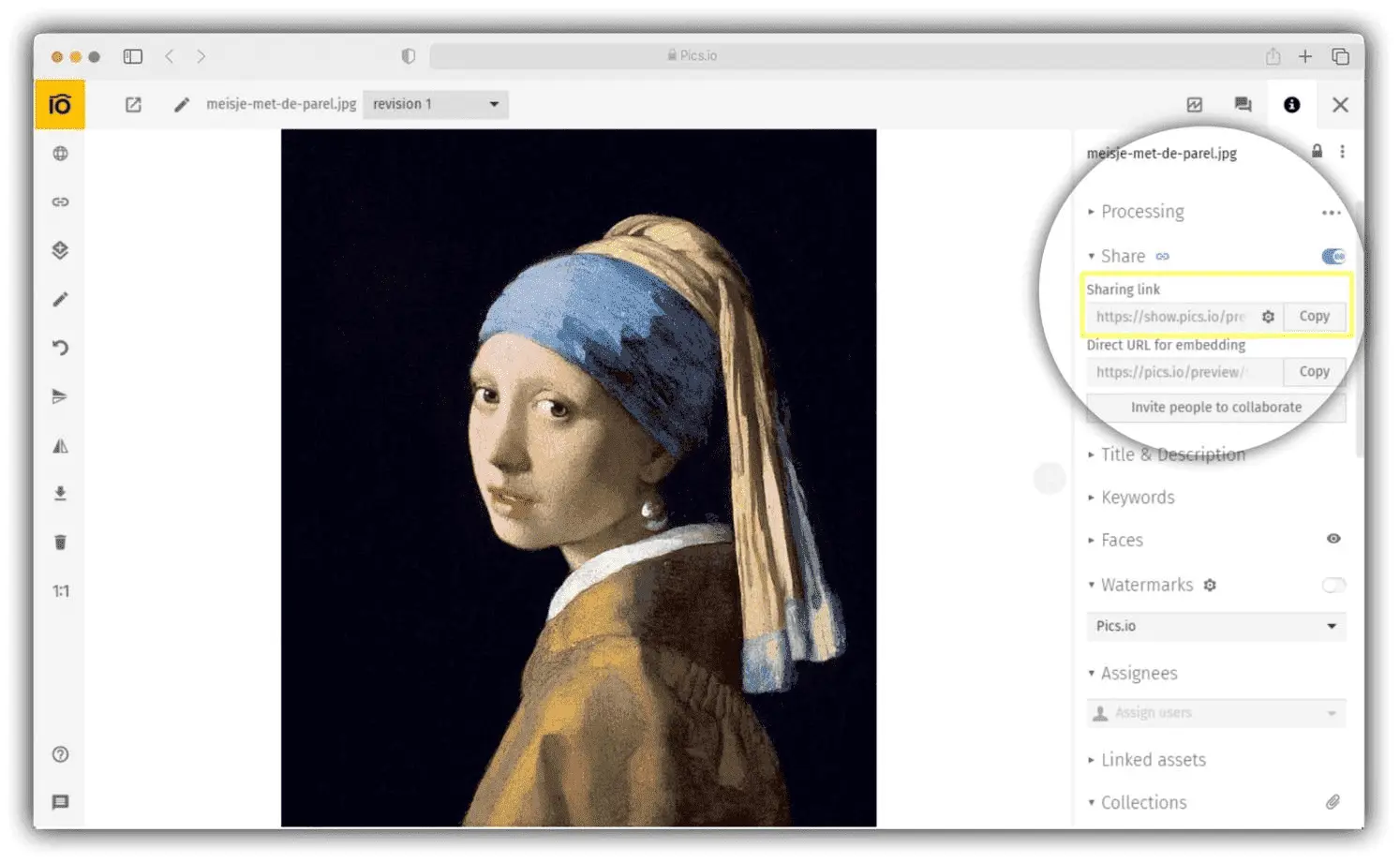1400x863 pixels.
Task: Click the sharing link URL field
Action: 1171,317
